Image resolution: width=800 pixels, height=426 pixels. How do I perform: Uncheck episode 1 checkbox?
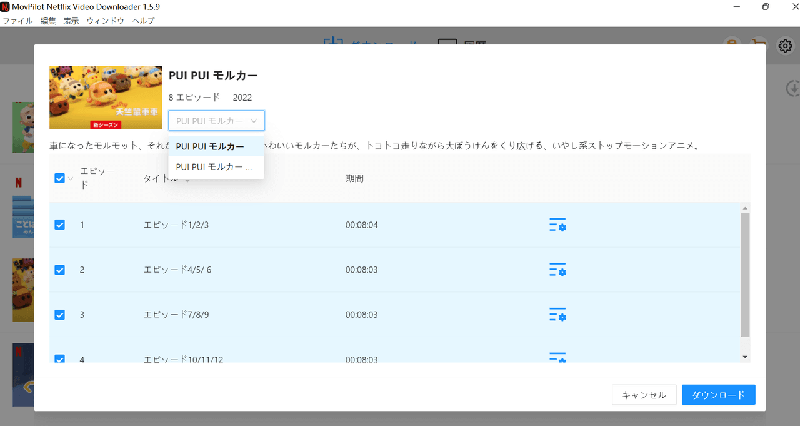point(59,226)
